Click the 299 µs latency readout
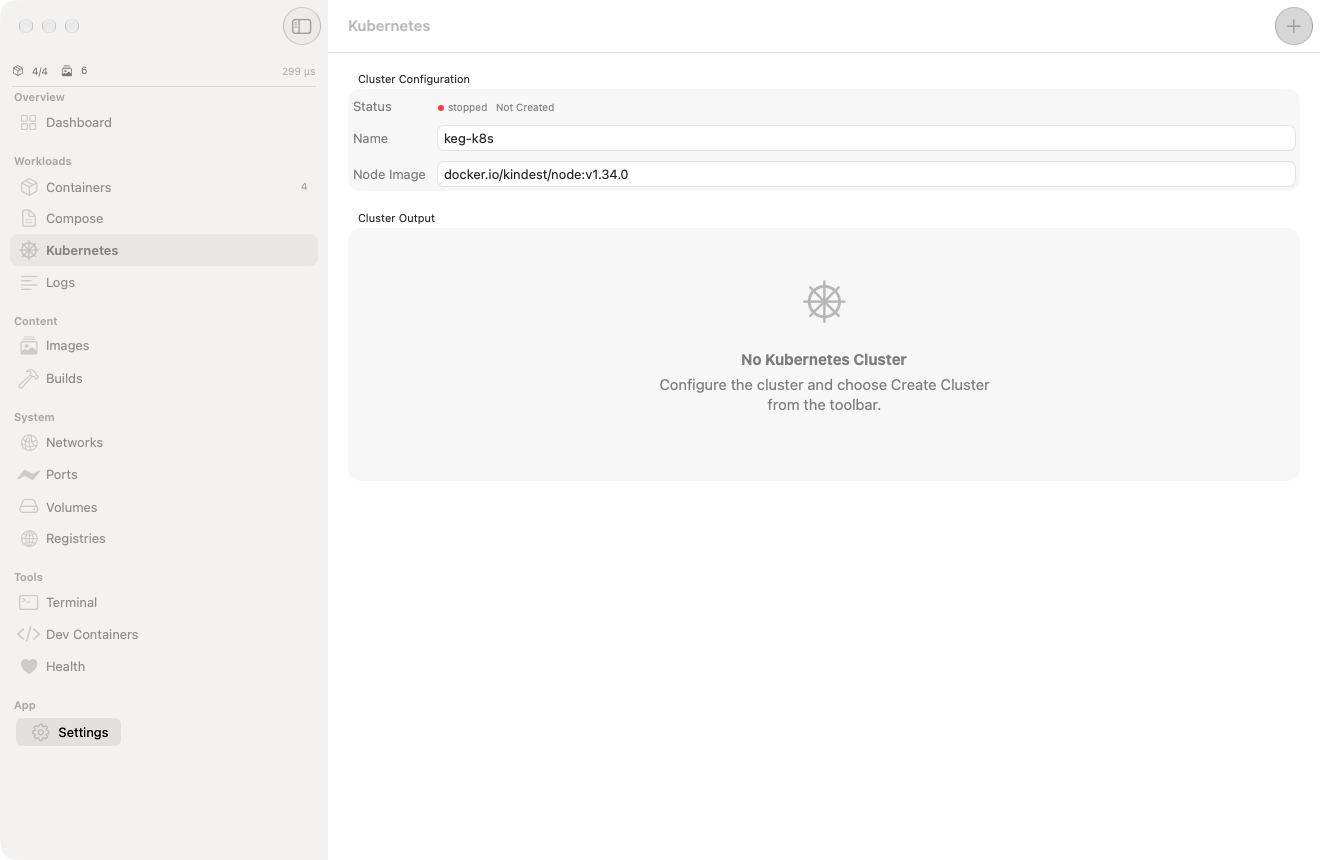The image size is (1320, 860). click(x=298, y=71)
